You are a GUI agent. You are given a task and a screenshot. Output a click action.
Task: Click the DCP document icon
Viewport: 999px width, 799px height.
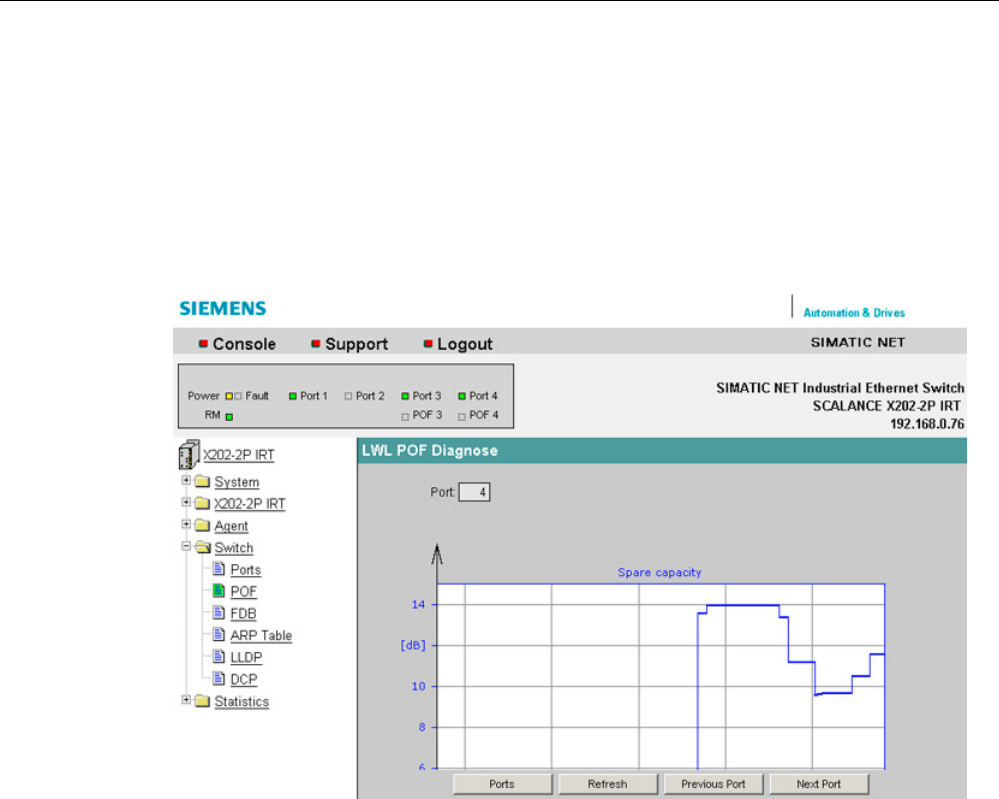coord(221,679)
